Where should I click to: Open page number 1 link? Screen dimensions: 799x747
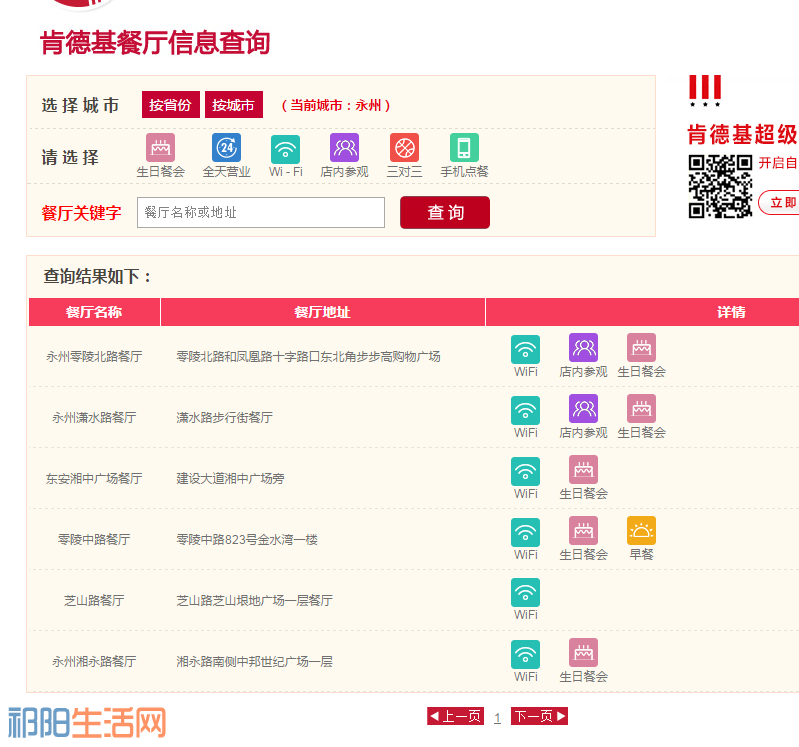(497, 717)
